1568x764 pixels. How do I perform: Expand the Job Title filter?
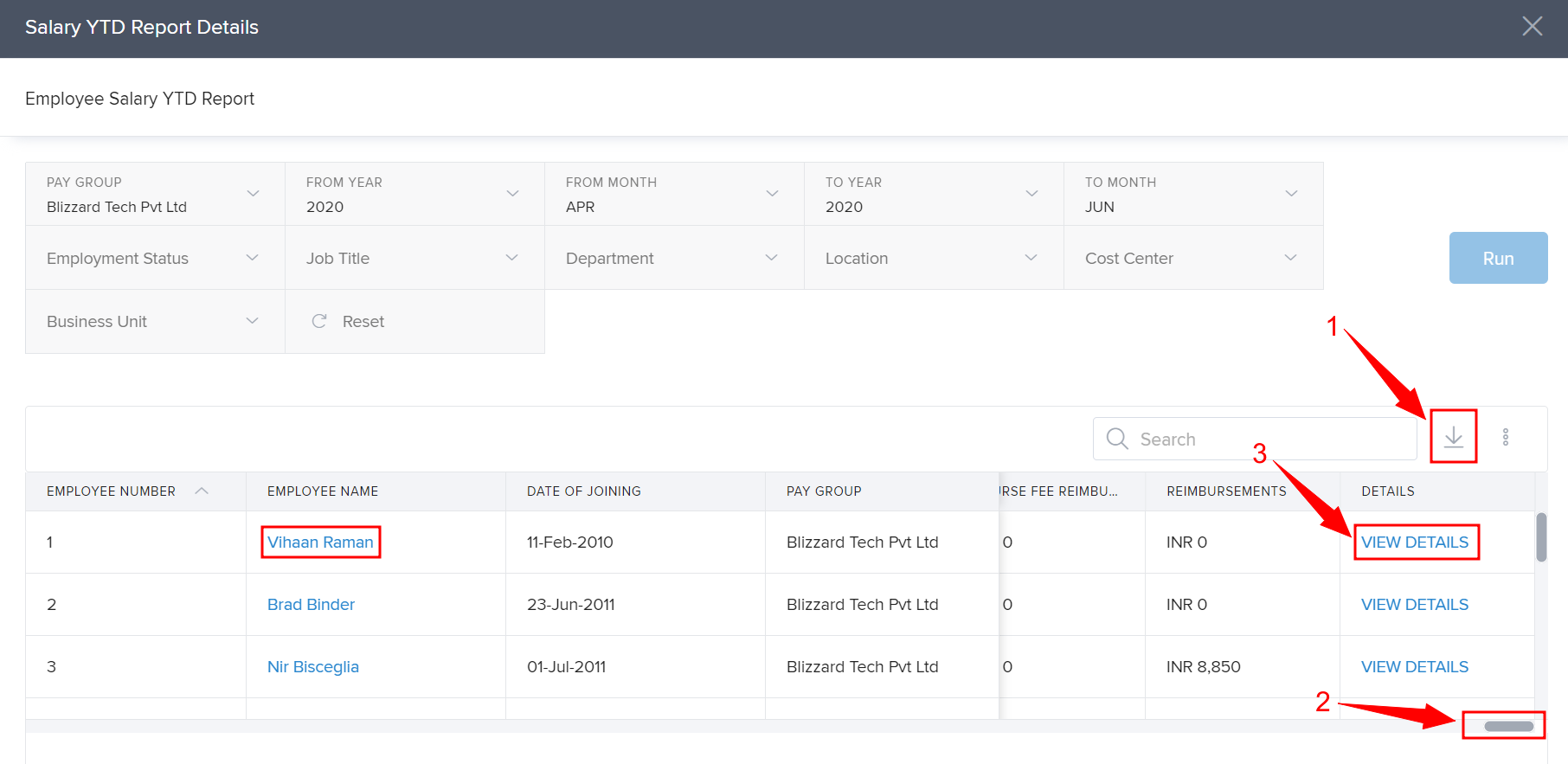414,258
